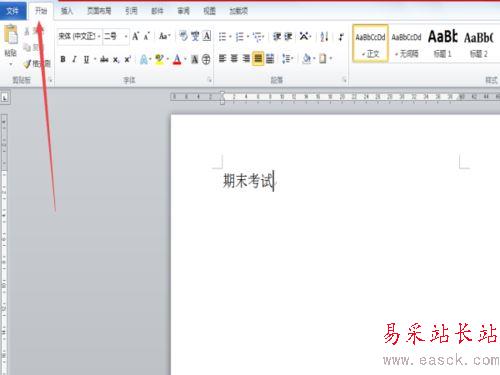Click the text 期末考试 in document
The width and height of the screenshot is (500, 375).
pyautogui.click(x=249, y=181)
